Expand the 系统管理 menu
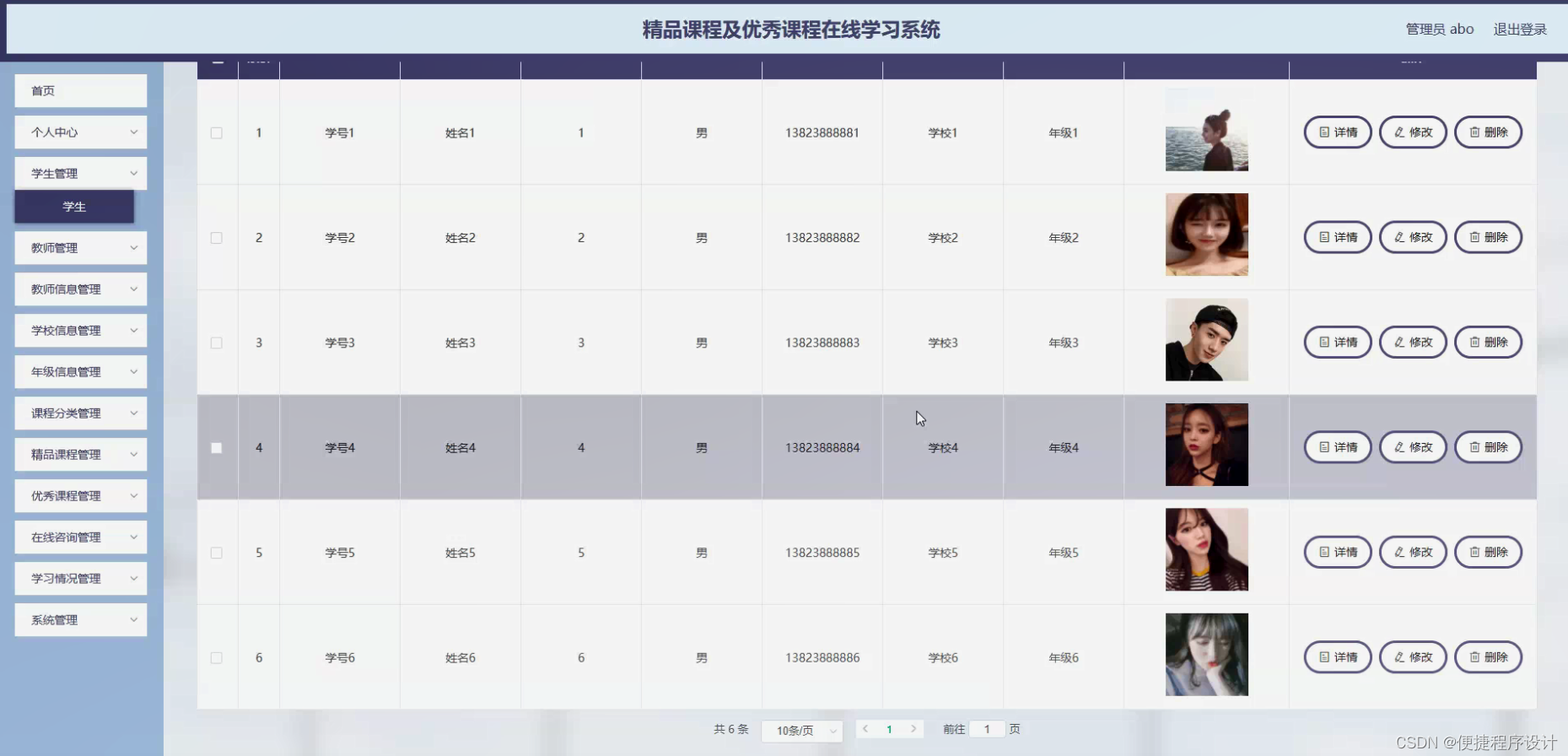This screenshot has width=1568, height=756. [x=81, y=620]
